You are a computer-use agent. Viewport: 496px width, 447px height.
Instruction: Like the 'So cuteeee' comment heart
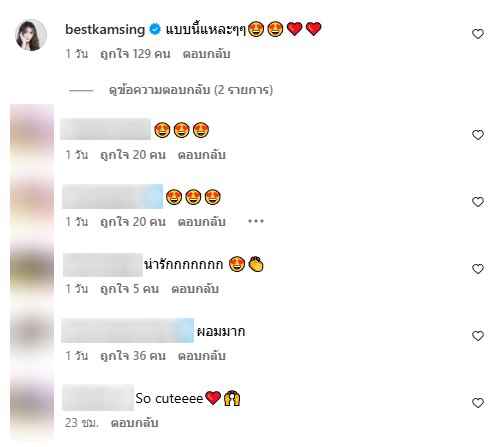[478, 403]
